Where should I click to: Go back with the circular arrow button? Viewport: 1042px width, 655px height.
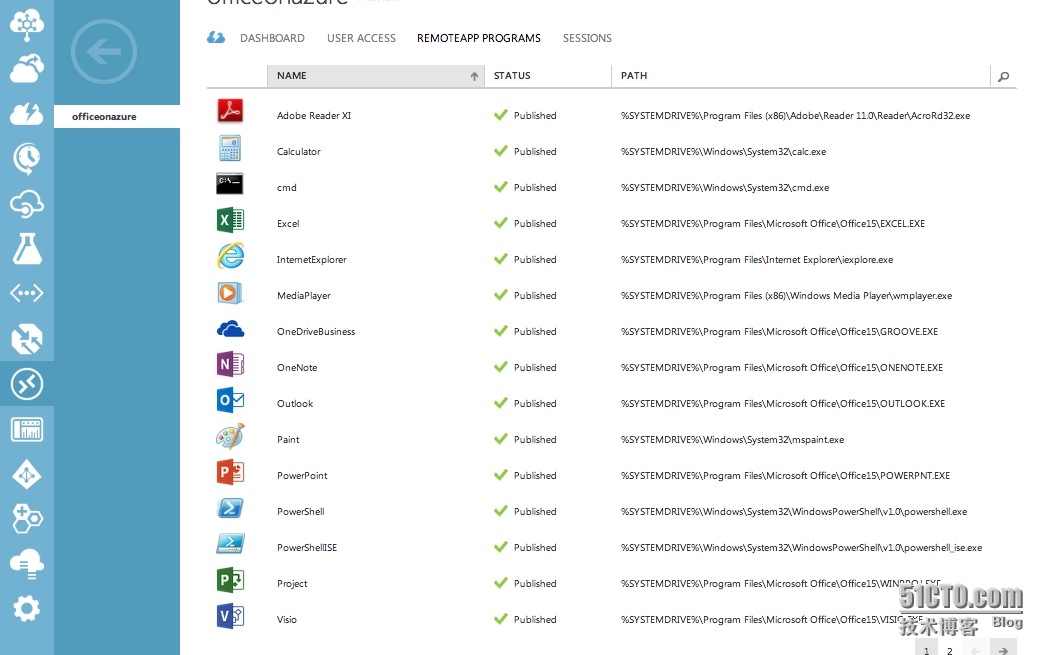tap(104, 51)
